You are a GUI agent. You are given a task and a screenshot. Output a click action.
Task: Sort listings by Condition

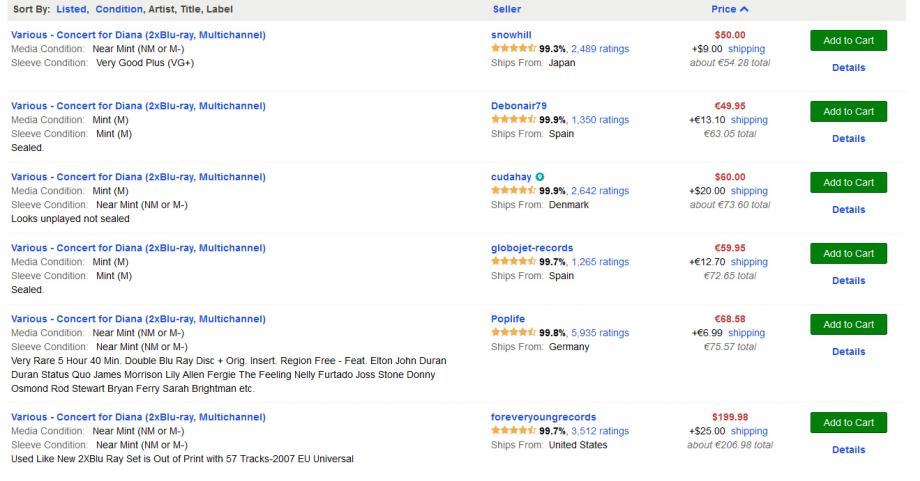(120, 9)
